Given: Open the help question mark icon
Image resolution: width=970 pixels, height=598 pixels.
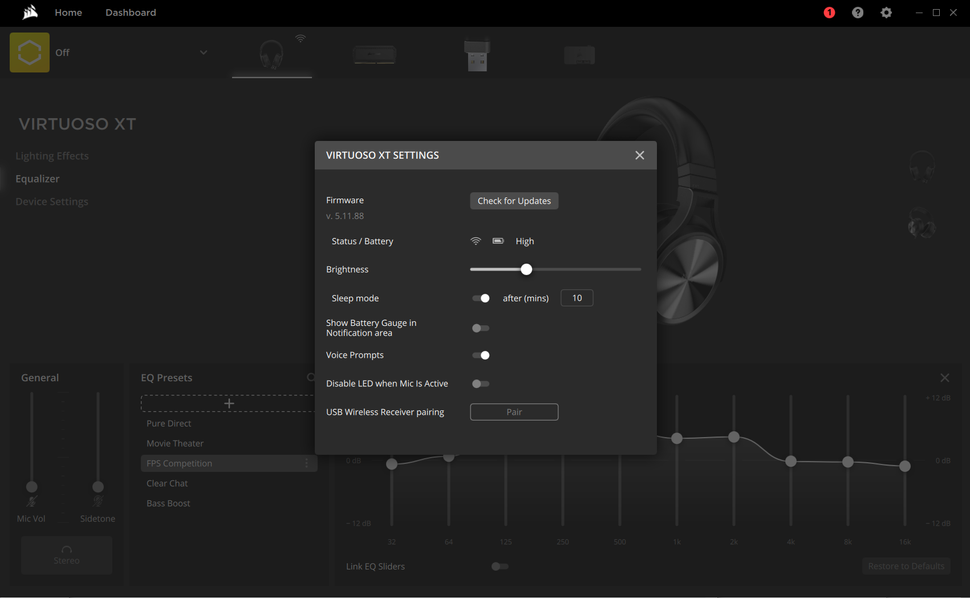Looking at the screenshot, I should 857,12.
